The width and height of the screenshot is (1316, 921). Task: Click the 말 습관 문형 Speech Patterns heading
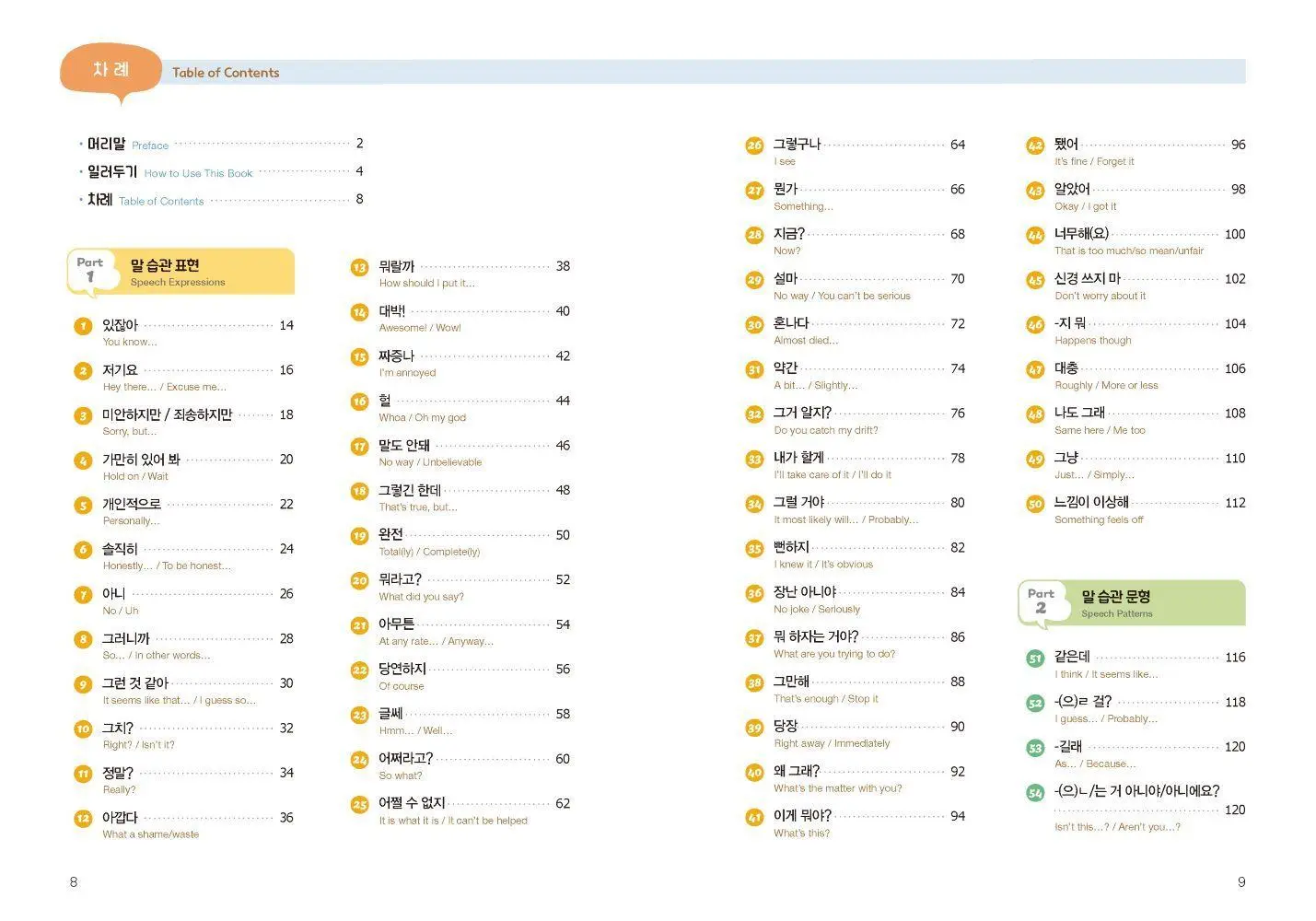click(x=1116, y=604)
